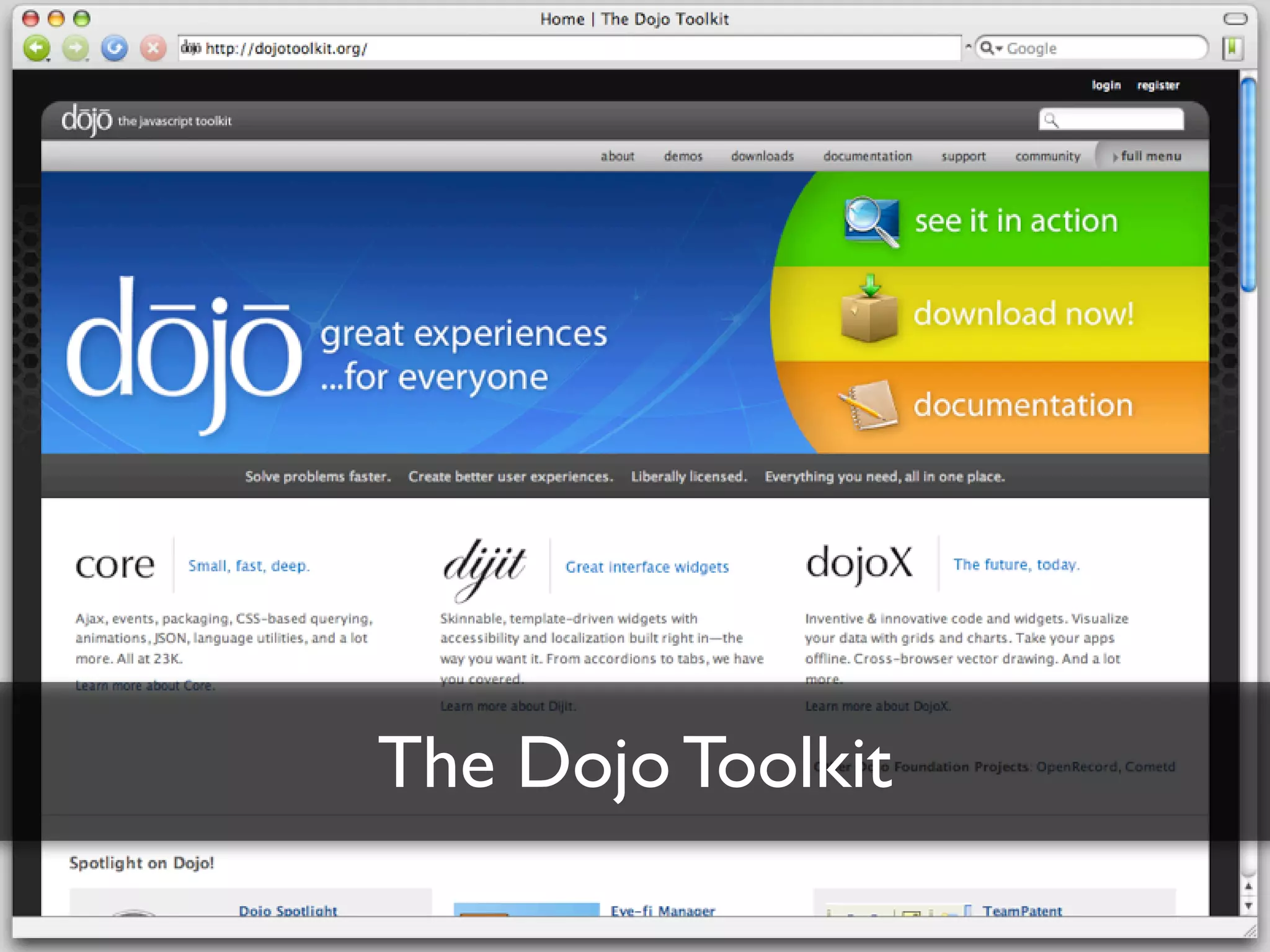Click the Dojo Spotlight link

[x=288, y=910]
